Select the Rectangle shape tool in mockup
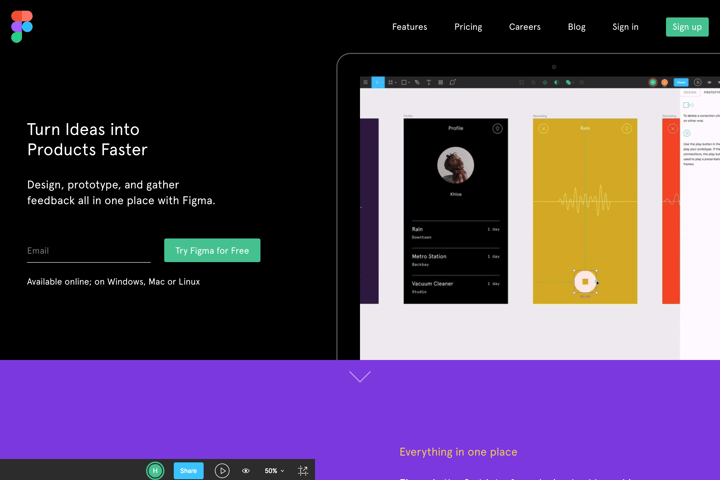Image resolution: width=720 pixels, height=480 pixels. tap(405, 82)
